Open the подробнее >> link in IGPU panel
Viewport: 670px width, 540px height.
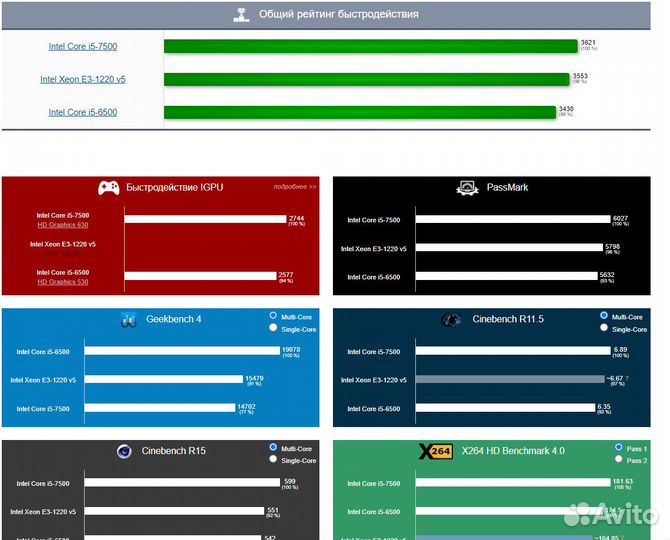(294, 186)
